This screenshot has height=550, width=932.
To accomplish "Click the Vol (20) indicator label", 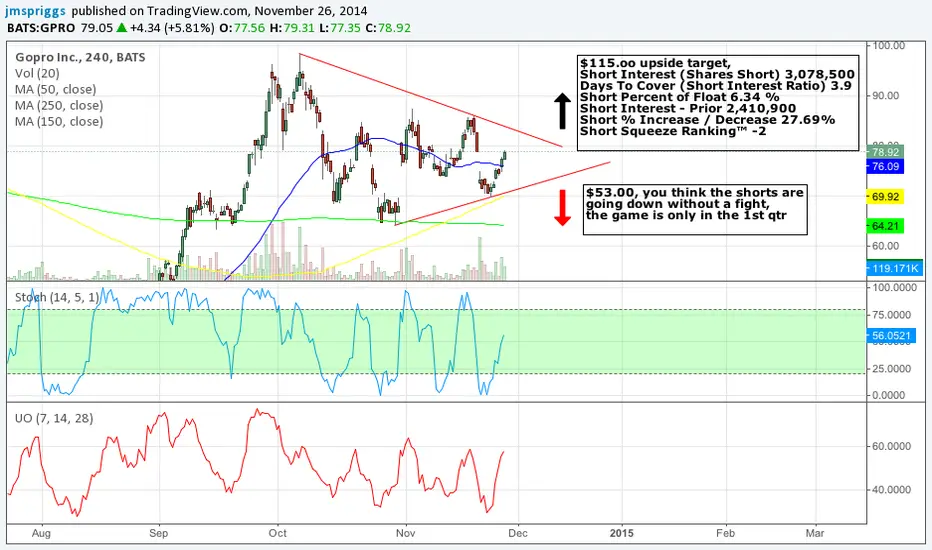I will point(37,73).
